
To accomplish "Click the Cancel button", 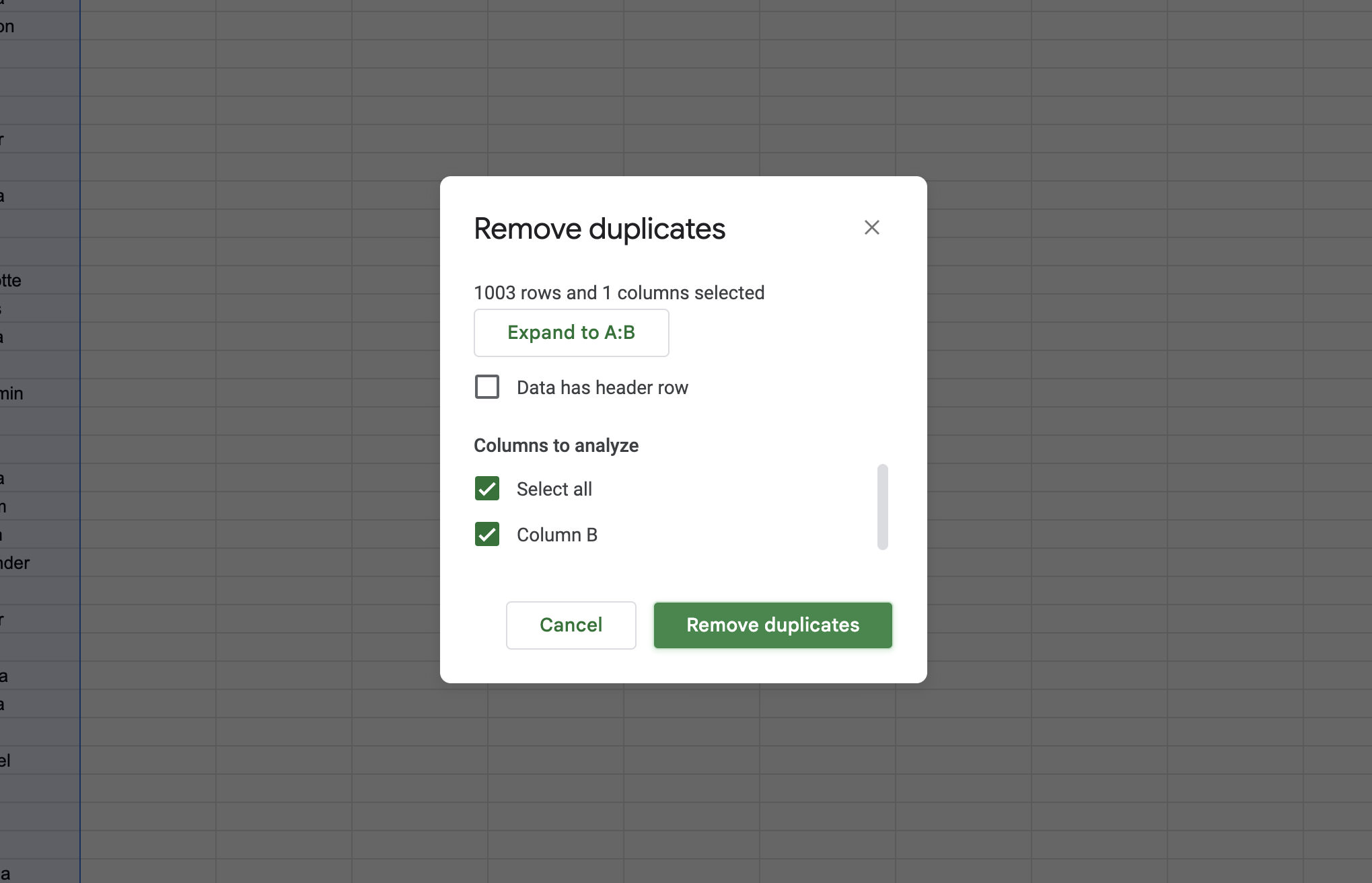I will click(x=570, y=625).
